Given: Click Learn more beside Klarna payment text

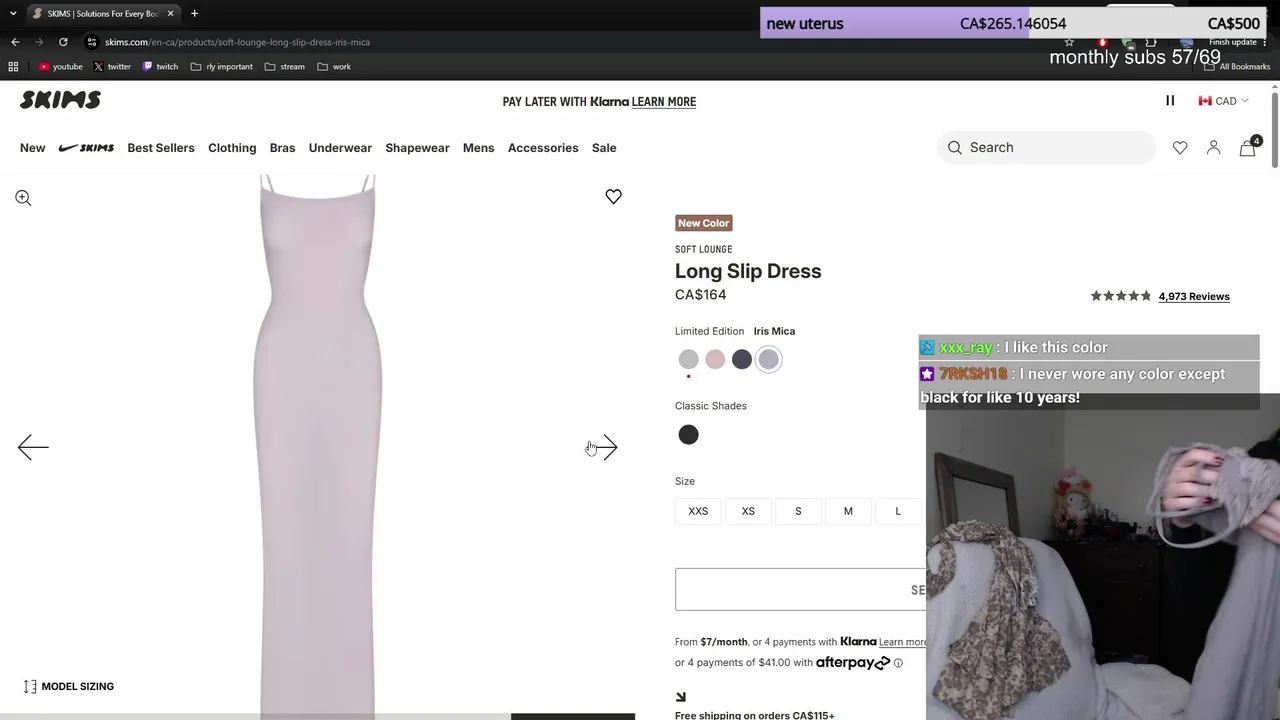Looking at the screenshot, I should 902,642.
